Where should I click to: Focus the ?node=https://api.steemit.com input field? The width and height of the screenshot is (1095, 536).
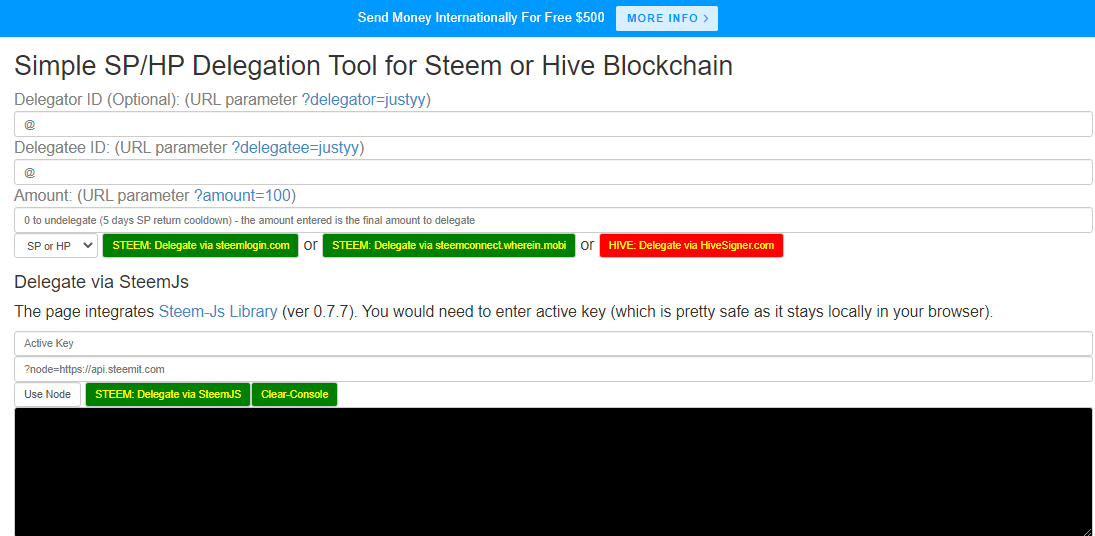point(553,369)
